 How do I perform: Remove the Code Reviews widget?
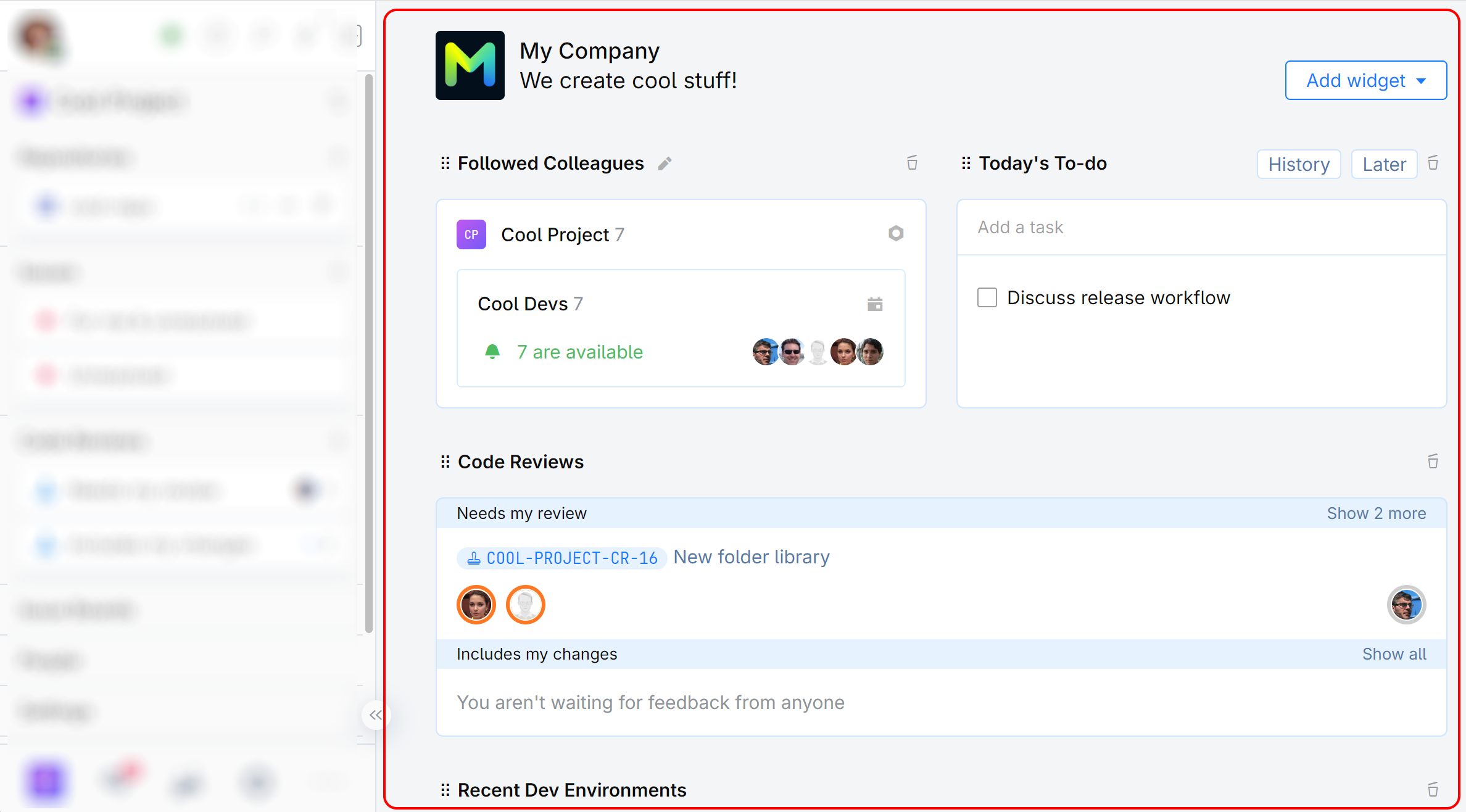(1433, 462)
